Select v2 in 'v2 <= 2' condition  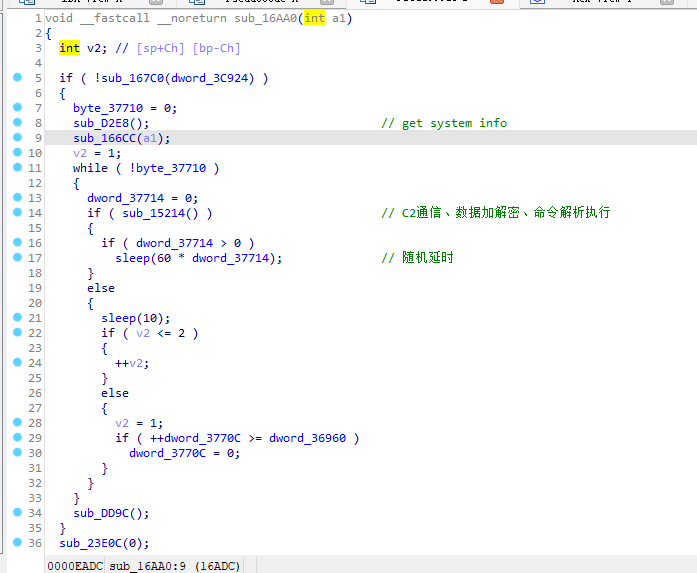coord(143,333)
